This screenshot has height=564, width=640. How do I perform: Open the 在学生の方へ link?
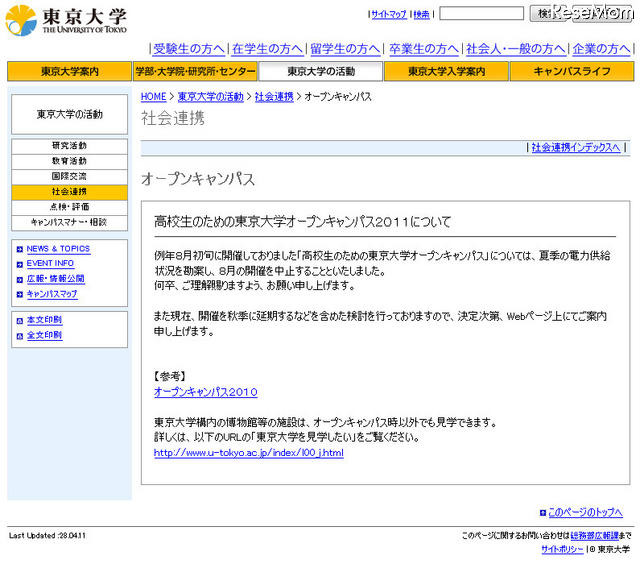coord(267,49)
